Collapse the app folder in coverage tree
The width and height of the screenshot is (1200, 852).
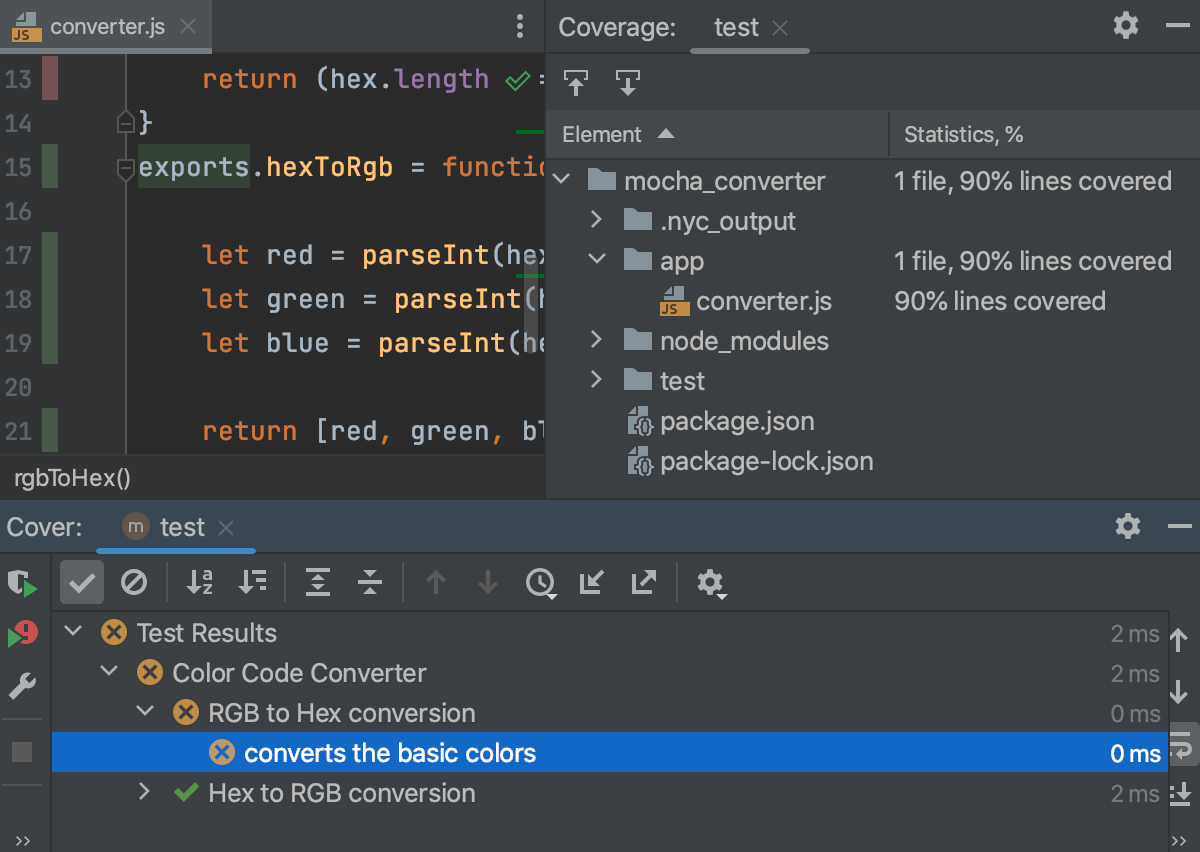tap(597, 260)
